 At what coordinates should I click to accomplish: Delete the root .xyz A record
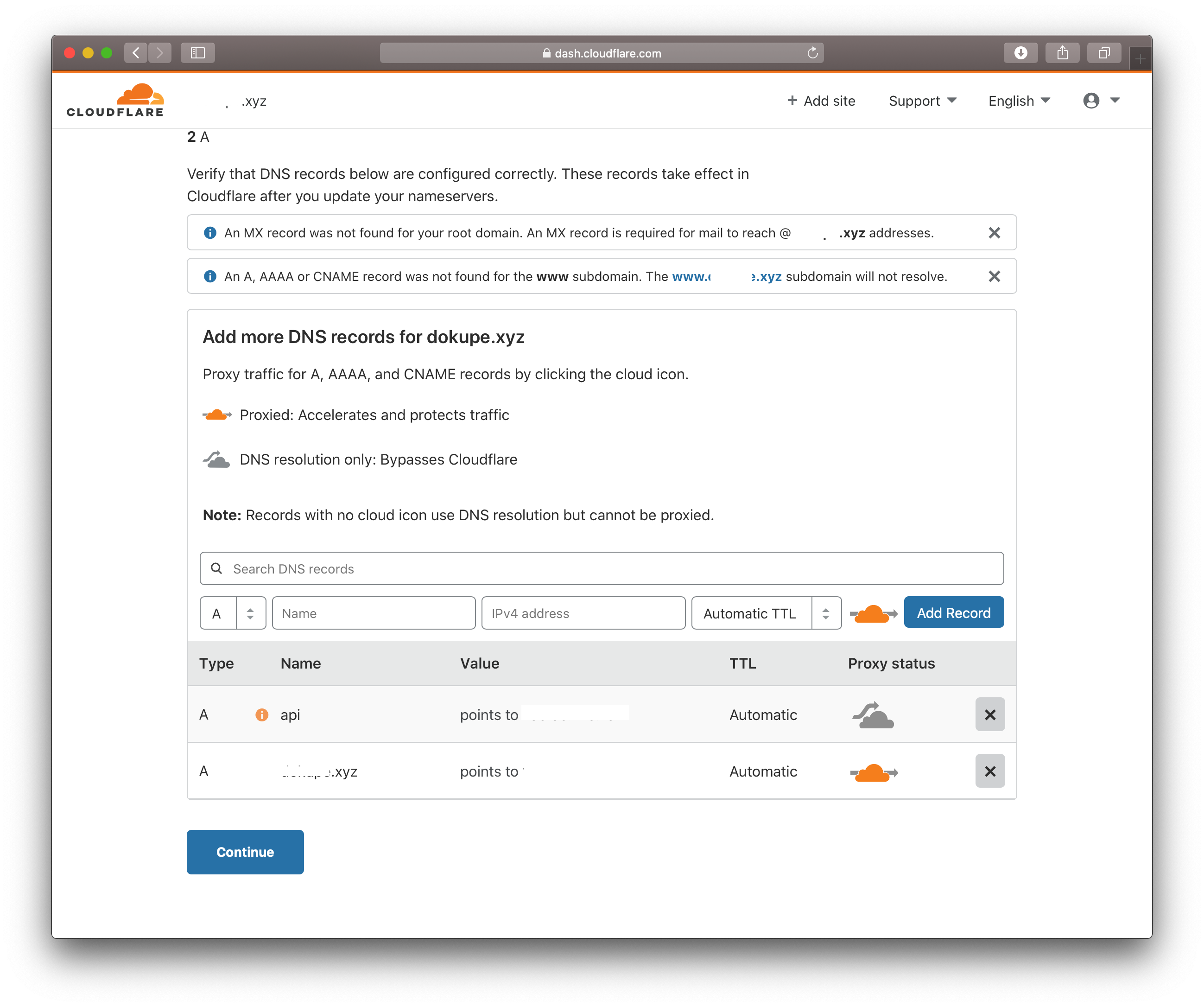(x=990, y=771)
